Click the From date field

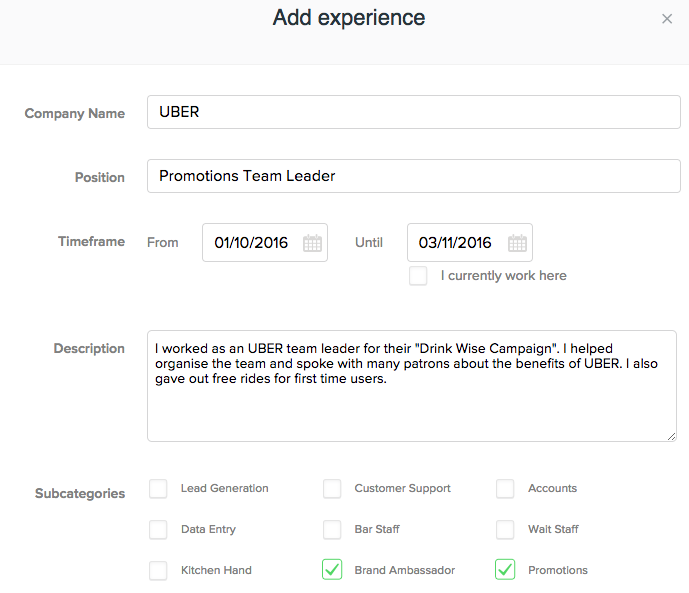click(252, 243)
